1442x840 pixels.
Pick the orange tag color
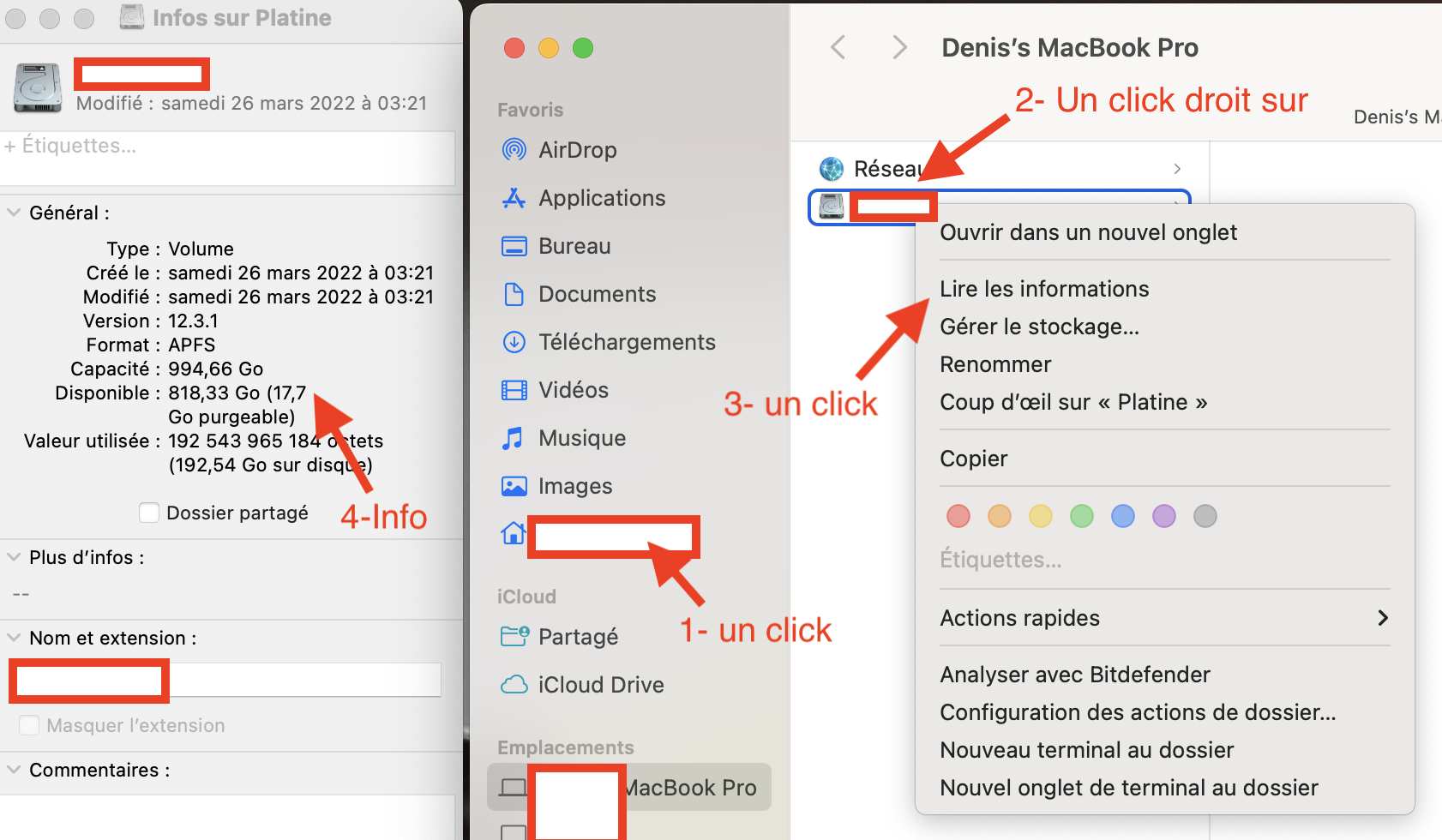click(1000, 516)
